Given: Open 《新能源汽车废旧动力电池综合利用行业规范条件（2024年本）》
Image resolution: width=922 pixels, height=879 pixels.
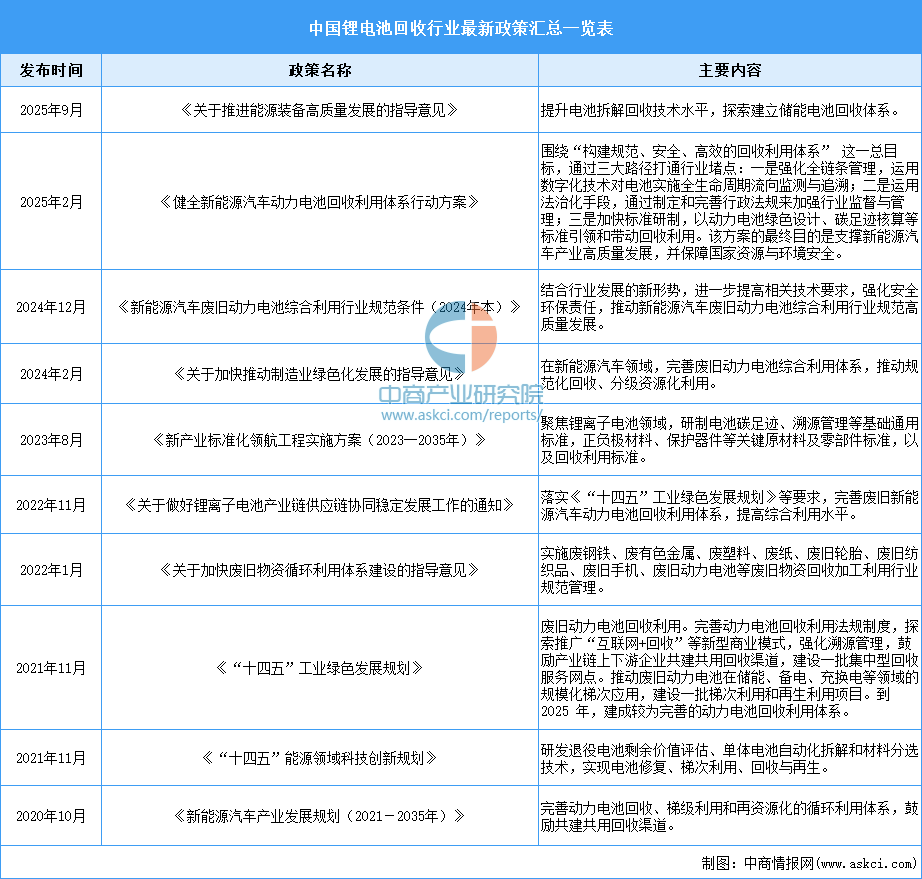Looking at the screenshot, I should [320, 308].
